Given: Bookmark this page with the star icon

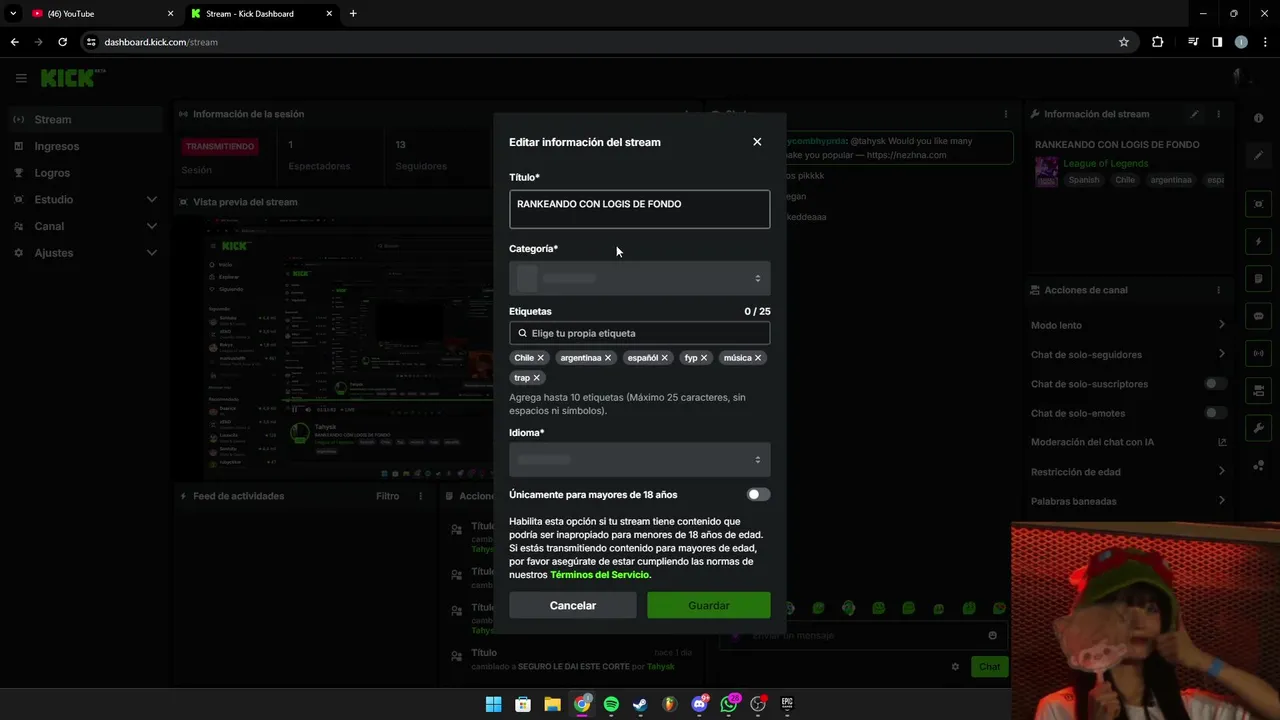Looking at the screenshot, I should (x=1124, y=42).
